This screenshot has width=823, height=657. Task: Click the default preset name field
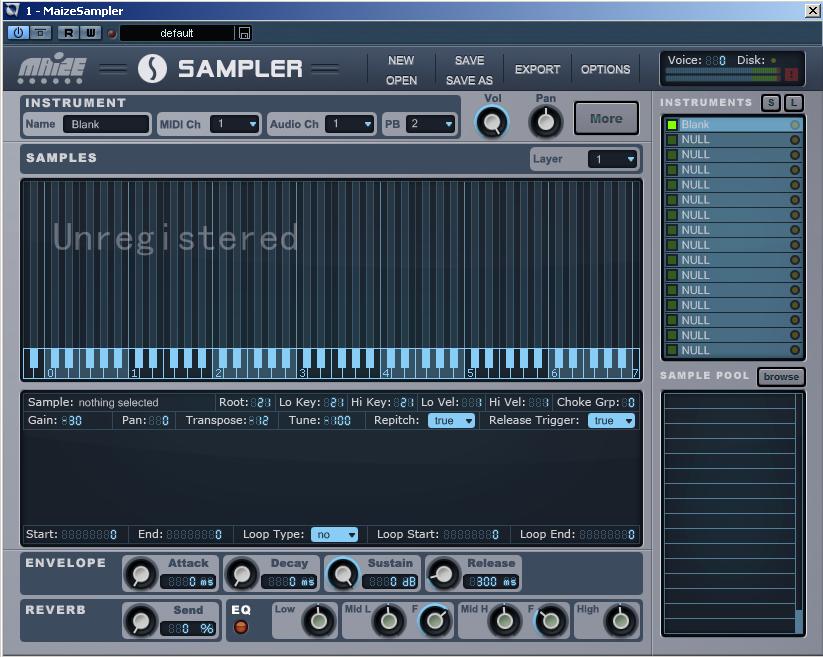coord(177,33)
